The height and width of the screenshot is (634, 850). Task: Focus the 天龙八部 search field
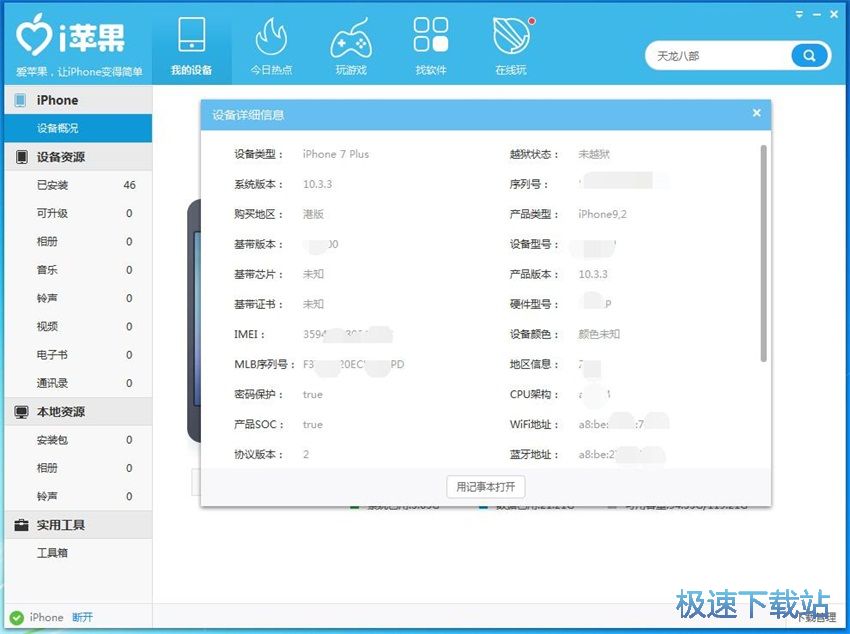[718, 56]
